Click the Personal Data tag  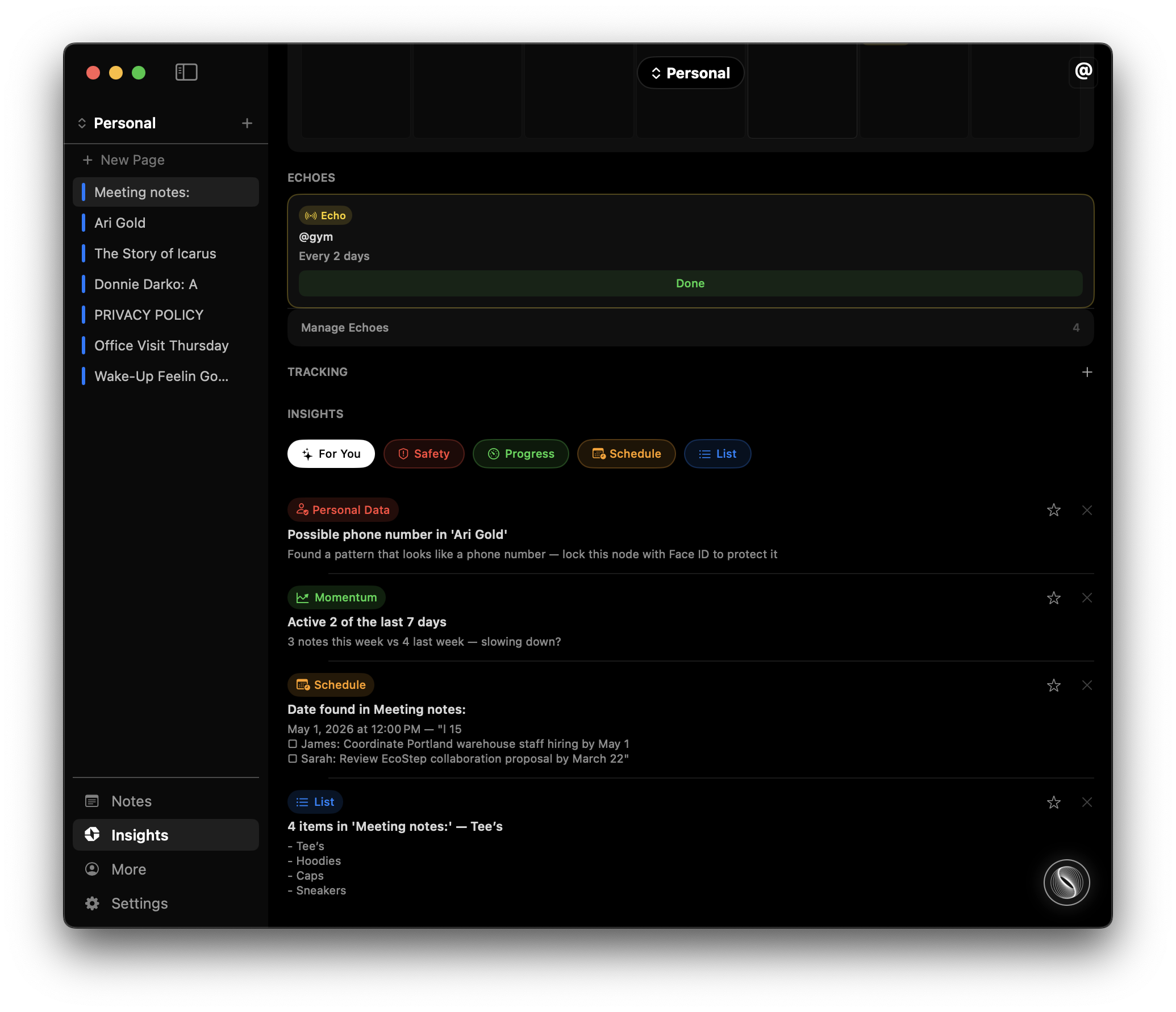point(343,509)
